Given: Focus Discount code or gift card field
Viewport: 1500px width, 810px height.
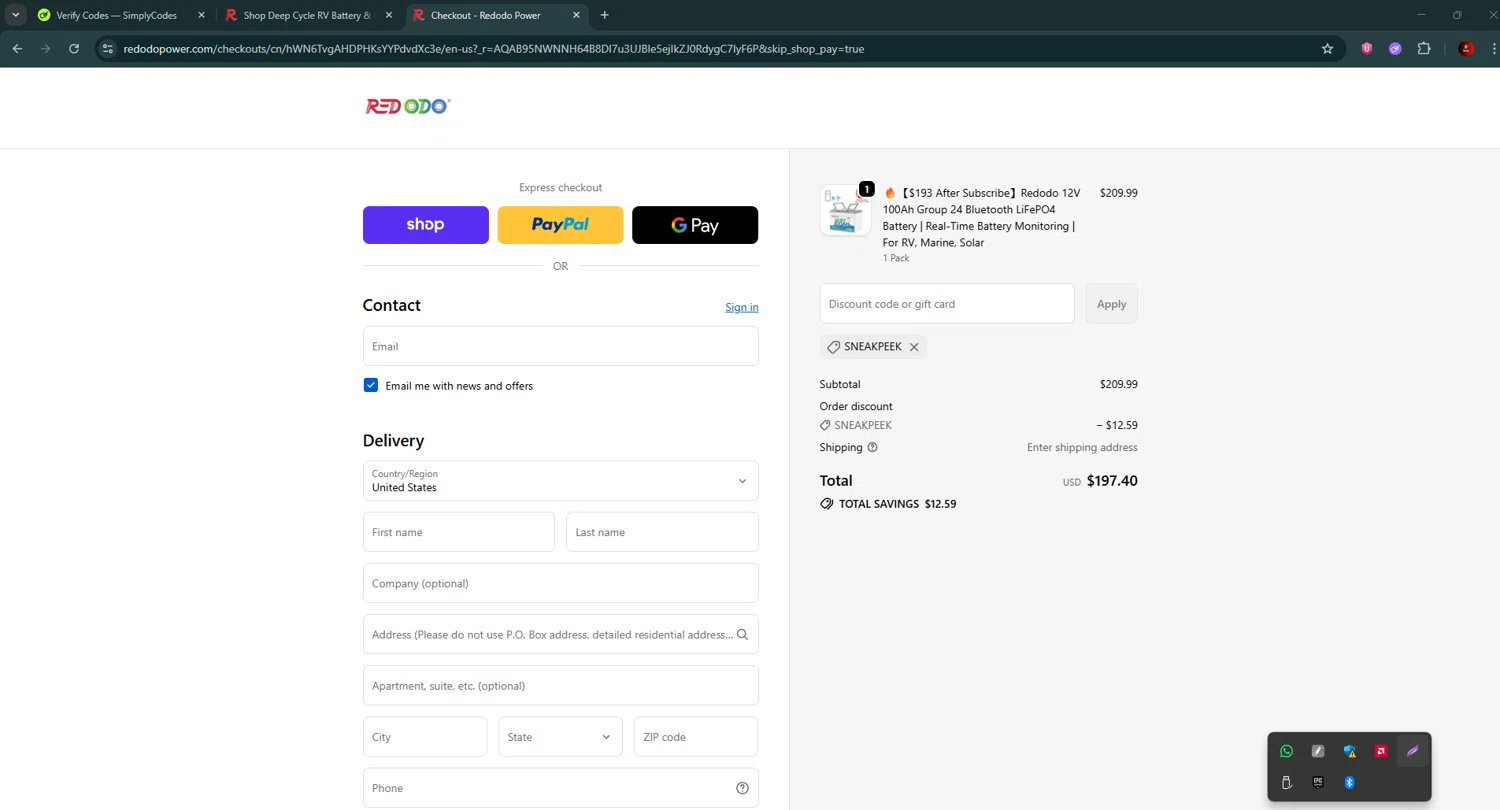Looking at the screenshot, I should tap(947, 304).
